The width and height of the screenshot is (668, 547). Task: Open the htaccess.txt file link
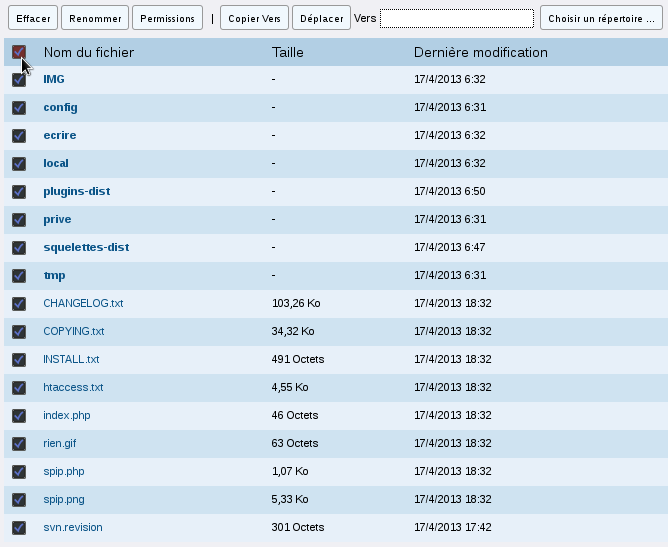coord(73,387)
